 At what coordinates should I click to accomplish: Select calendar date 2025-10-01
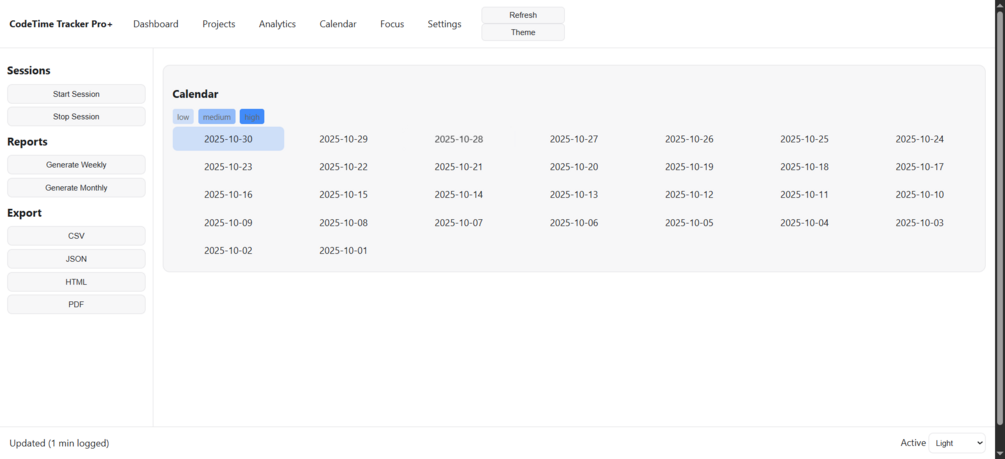tap(344, 251)
